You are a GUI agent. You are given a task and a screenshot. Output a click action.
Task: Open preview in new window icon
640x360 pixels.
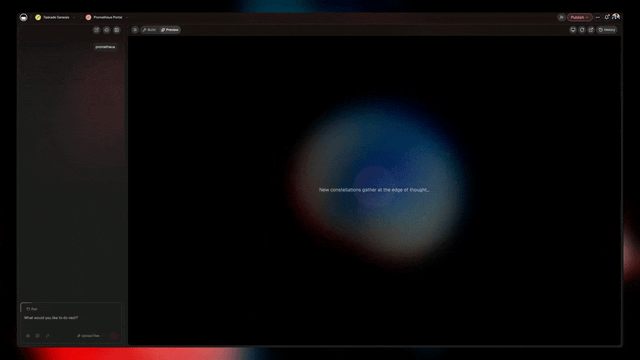tap(591, 30)
